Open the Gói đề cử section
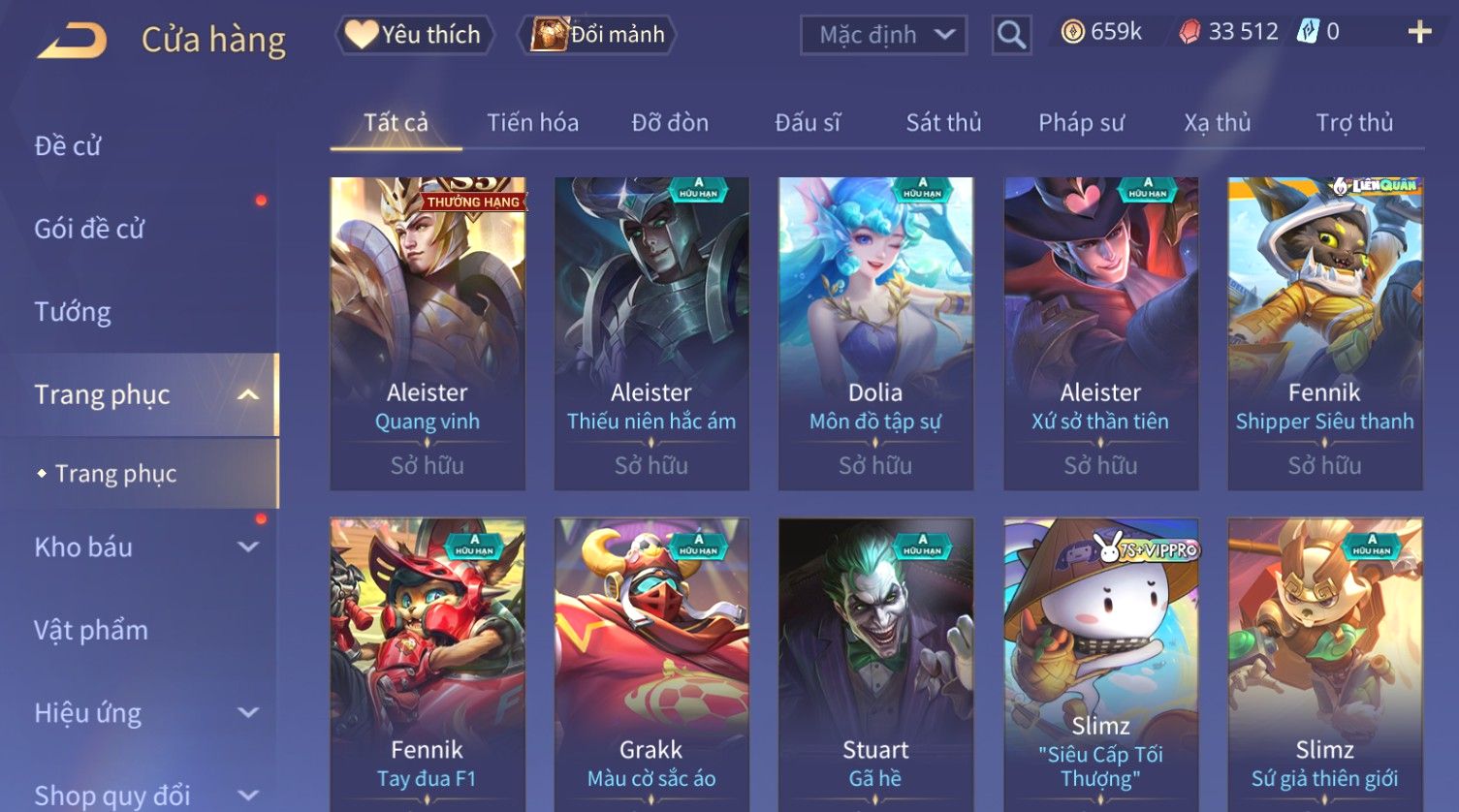This screenshot has width=1459, height=812. point(89,229)
